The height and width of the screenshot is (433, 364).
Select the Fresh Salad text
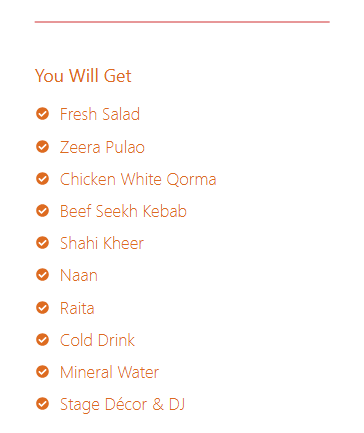(100, 114)
